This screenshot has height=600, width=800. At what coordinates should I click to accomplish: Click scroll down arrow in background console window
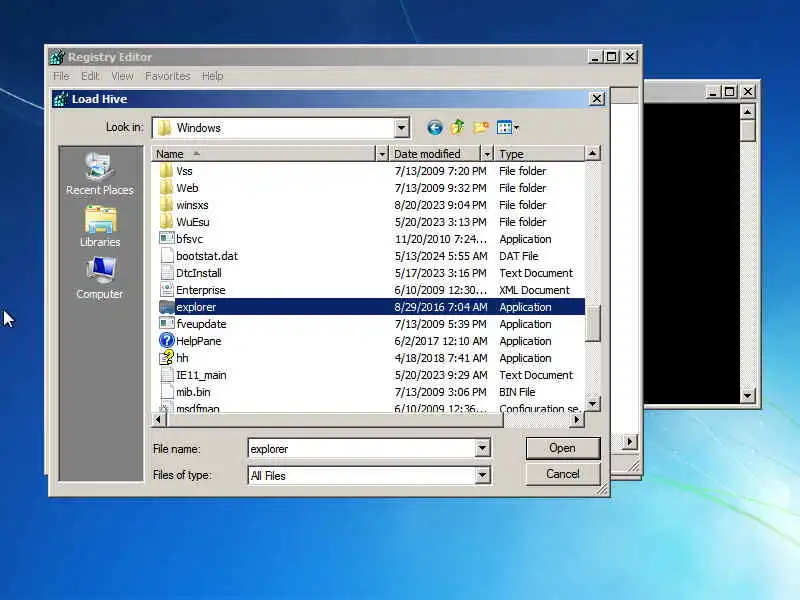coord(747,395)
